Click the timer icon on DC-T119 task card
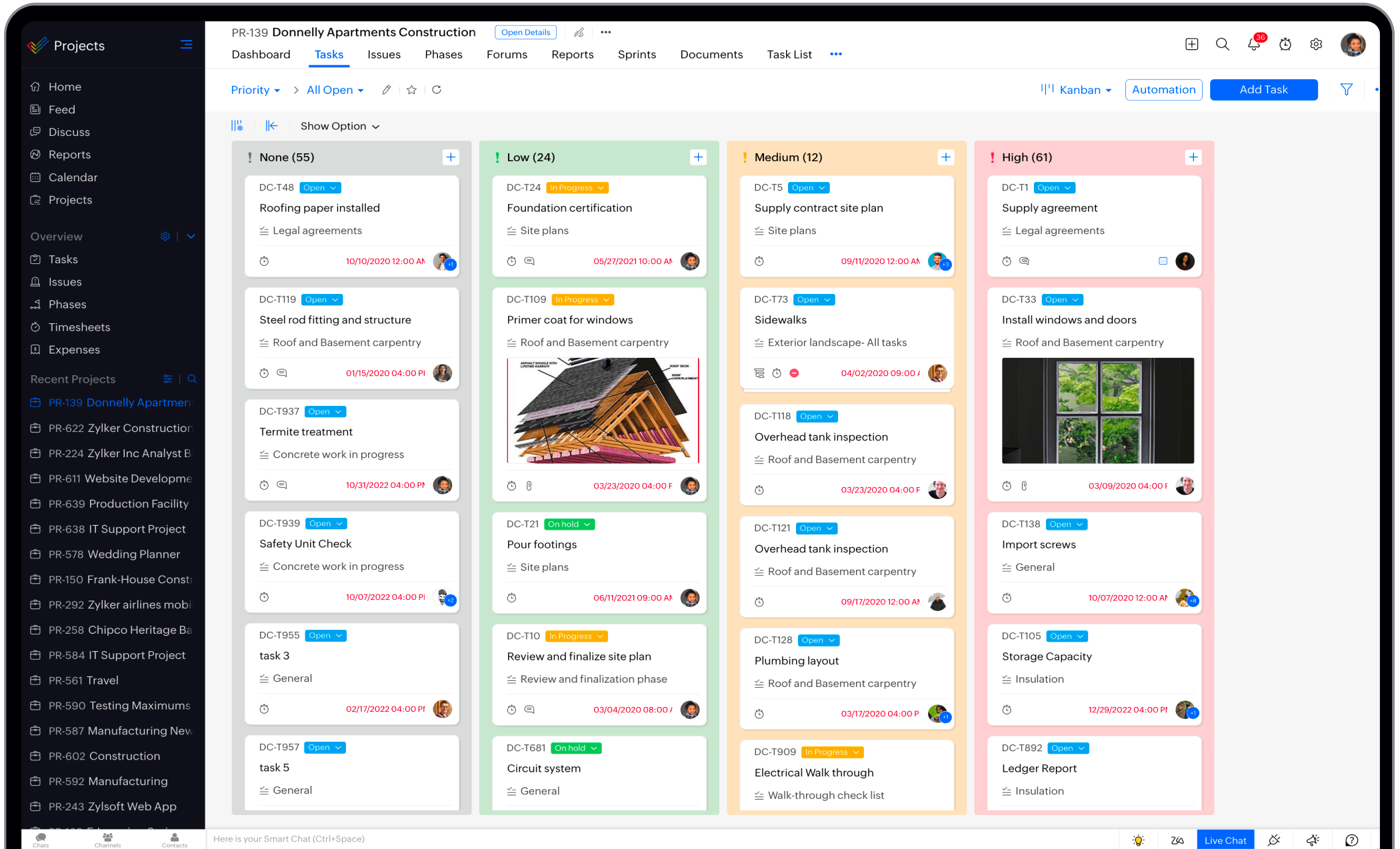The height and width of the screenshot is (849, 1400). (262, 372)
